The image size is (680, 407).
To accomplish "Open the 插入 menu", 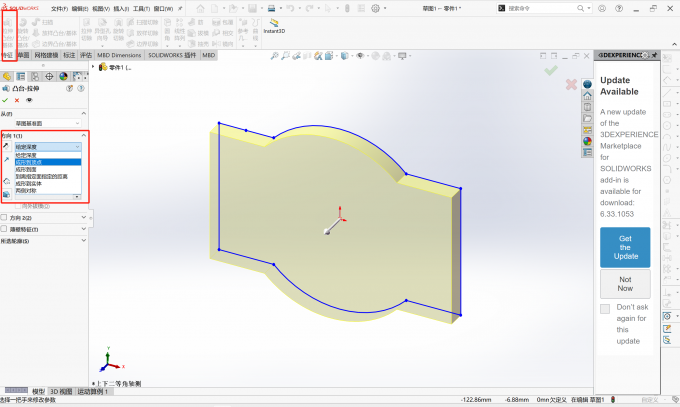I will coord(121,9).
